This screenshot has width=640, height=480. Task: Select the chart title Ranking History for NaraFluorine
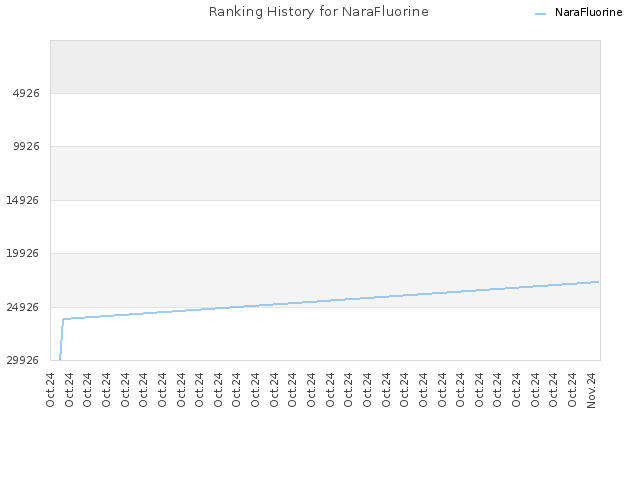[x=319, y=12]
